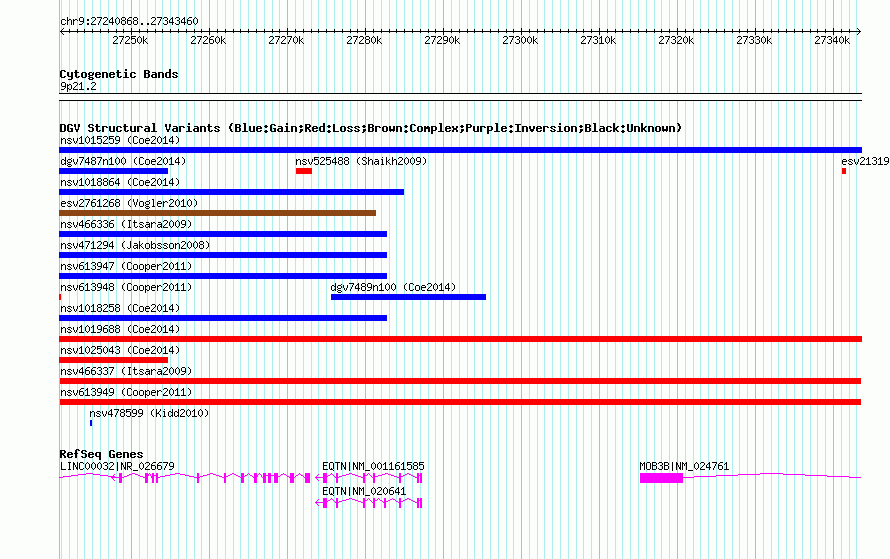Click the small red loss bar of nsv525488

[304, 171]
